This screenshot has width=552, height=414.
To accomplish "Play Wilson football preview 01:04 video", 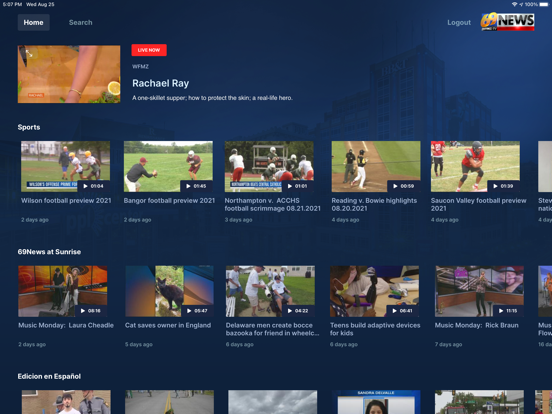I will pyautogui.click(x=94, y=186).
